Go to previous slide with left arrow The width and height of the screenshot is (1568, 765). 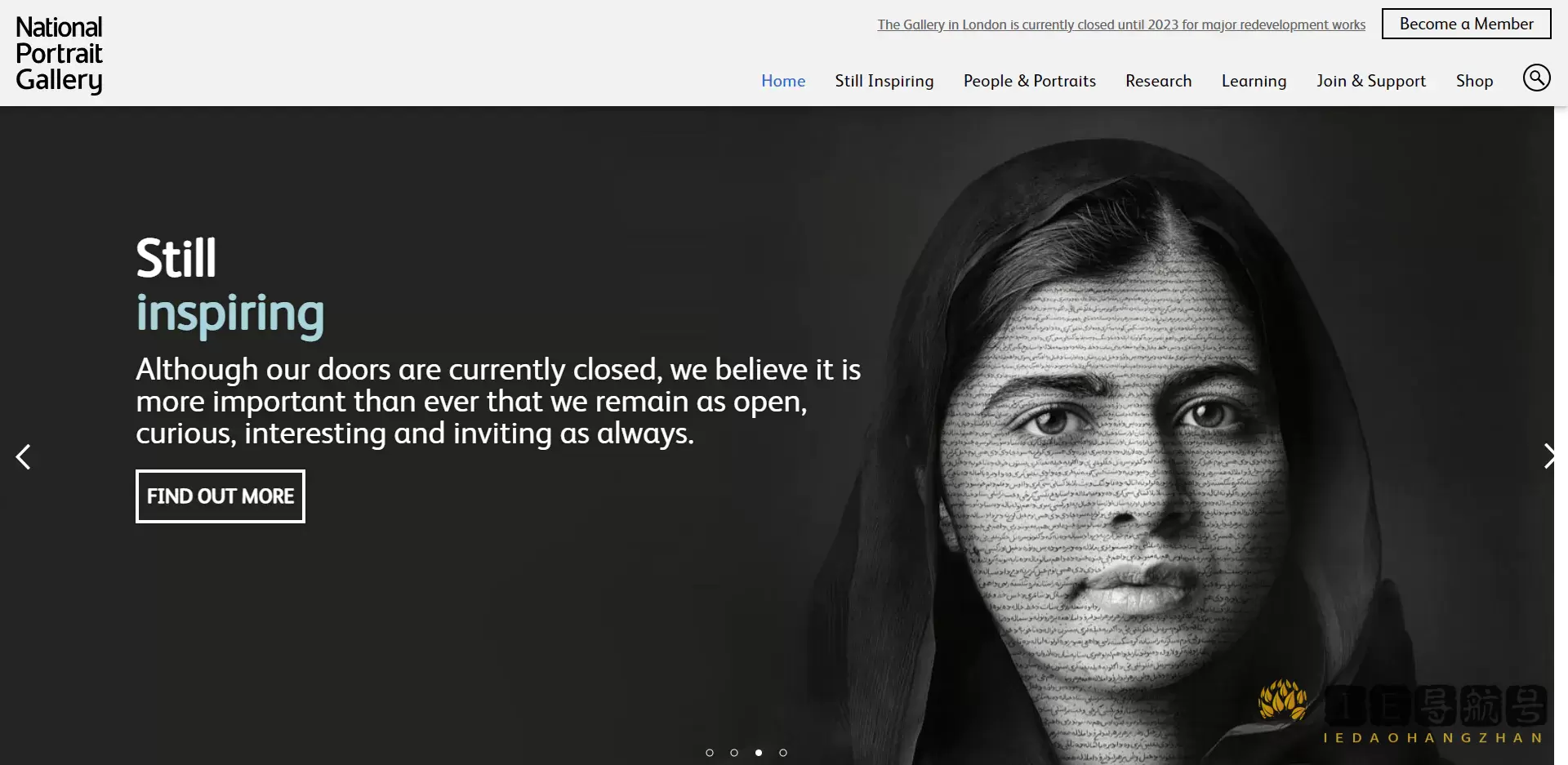pos(24,456)
